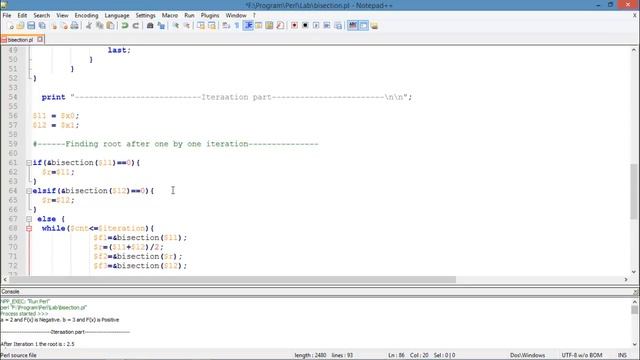The height and width of the screenshot is (360, 640).
Task: Toggle the Word Wrap toolbar icon
Action: click(226, 26)
